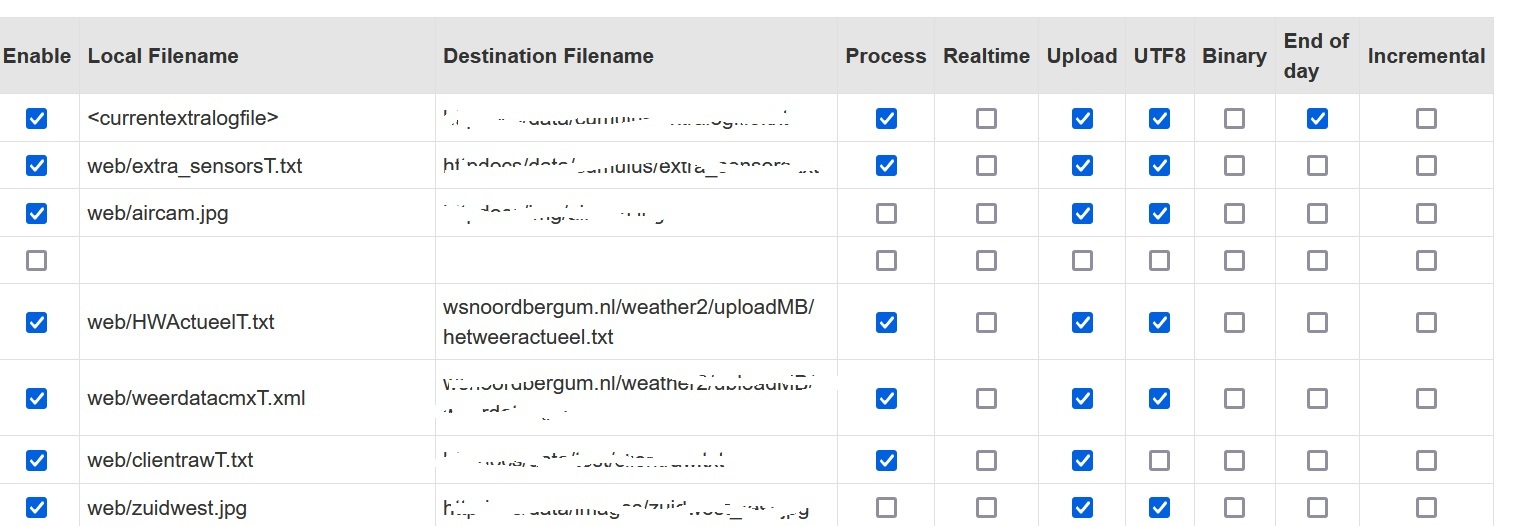The height and width of the screenshot is (526, 1537).
Task: Uncheck Enable for currentextralogfile row
Action: click(x=36, y=119)
